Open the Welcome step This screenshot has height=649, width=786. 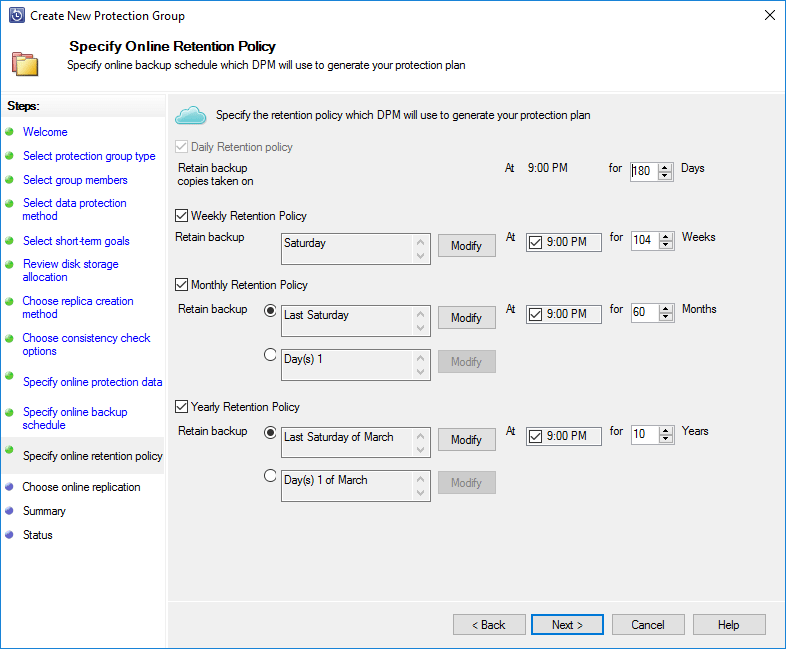tap(45, 132)
